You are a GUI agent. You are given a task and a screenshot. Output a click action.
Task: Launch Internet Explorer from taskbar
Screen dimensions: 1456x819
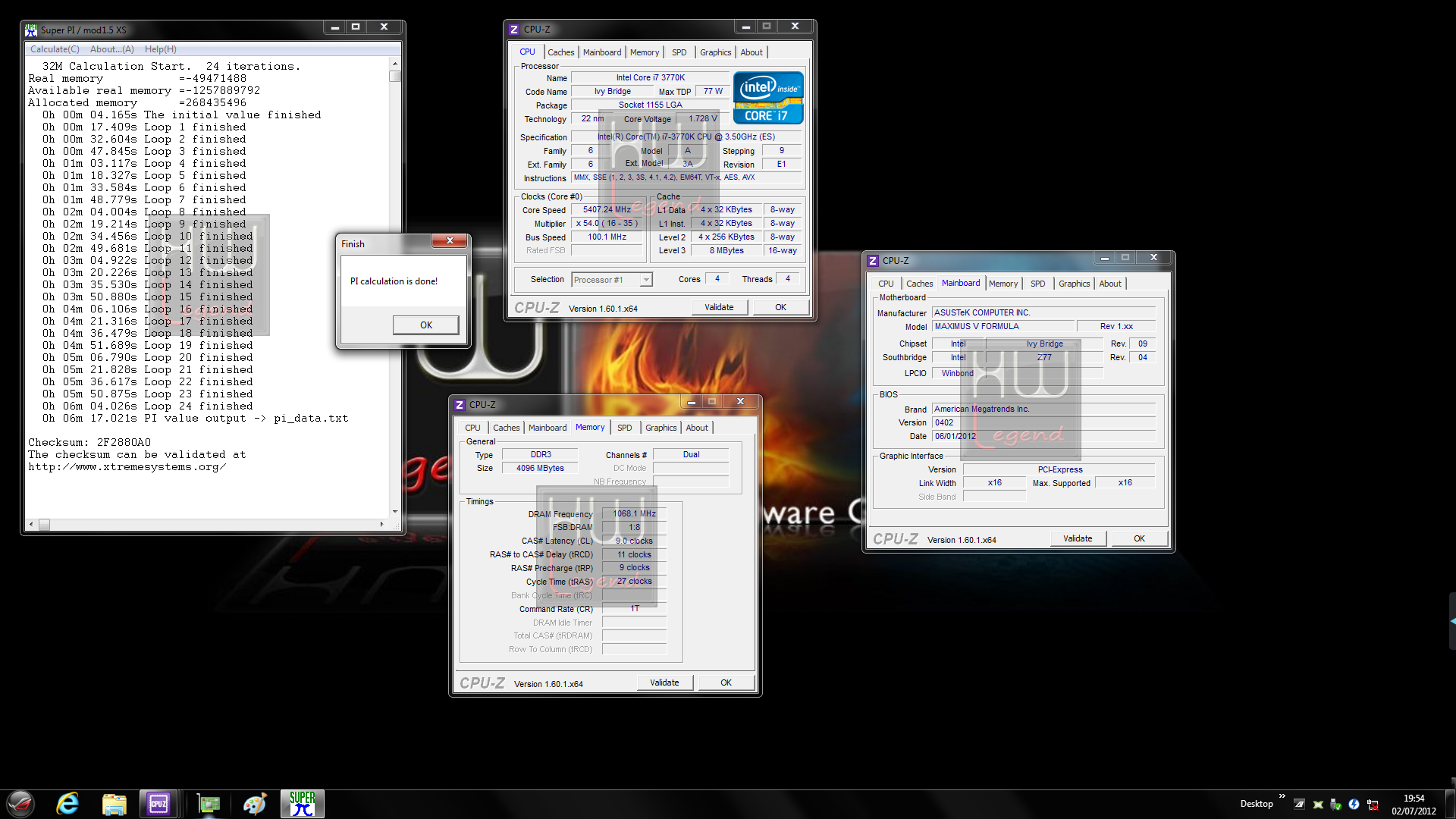67,804
